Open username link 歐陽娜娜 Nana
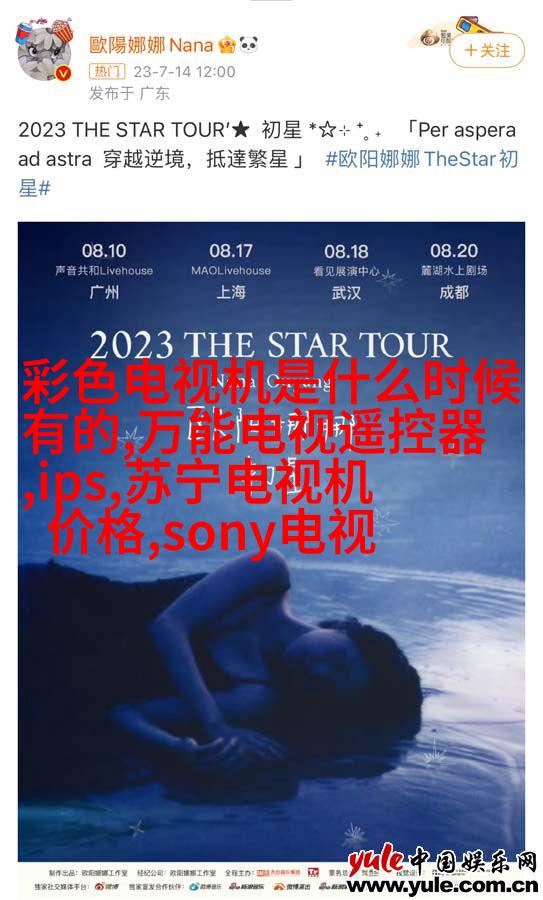The width and height of the screenshot is (543, 900). coord(151,45)
